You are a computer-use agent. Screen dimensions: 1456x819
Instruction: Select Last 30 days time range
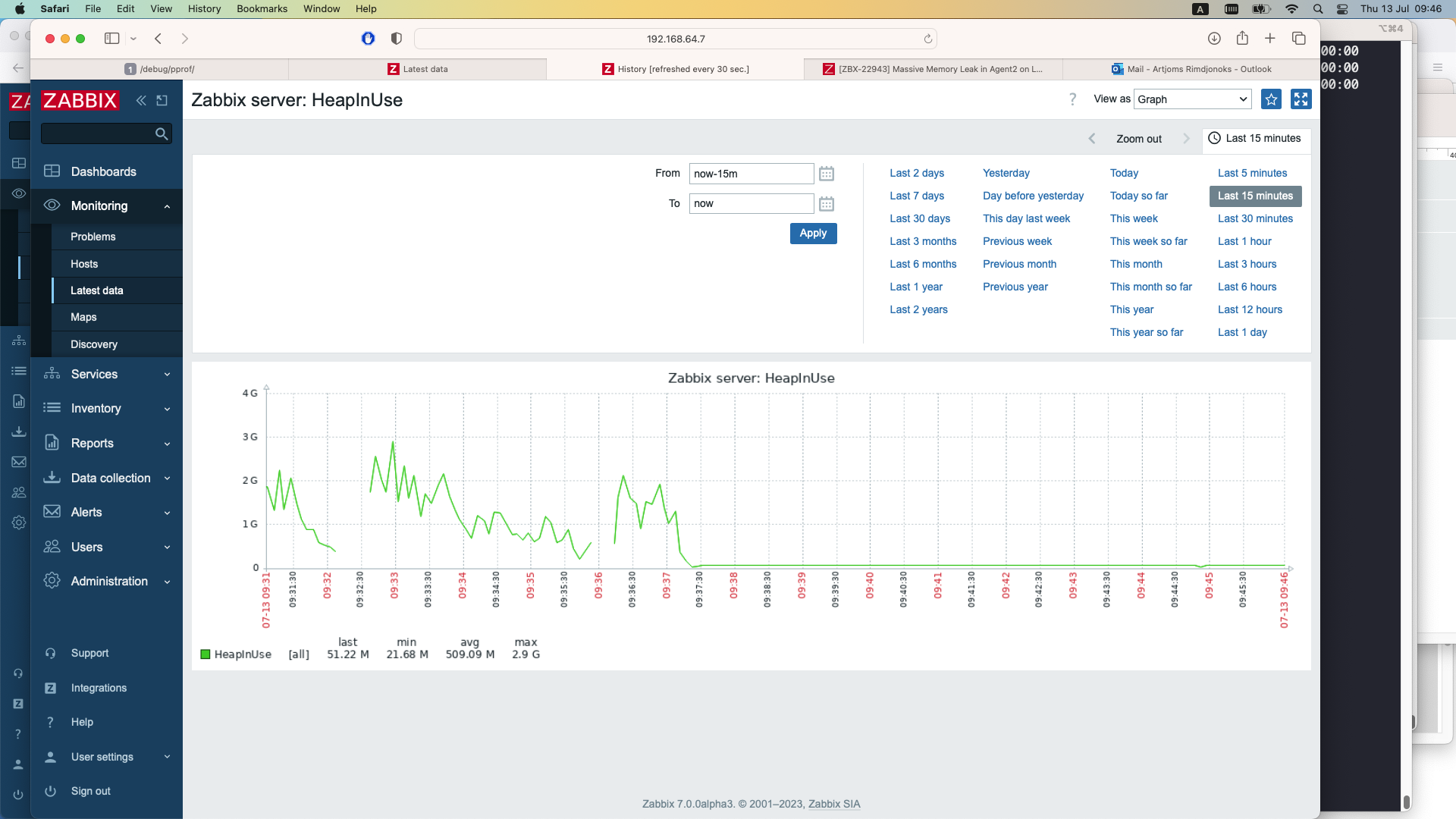tap(920, 219)
